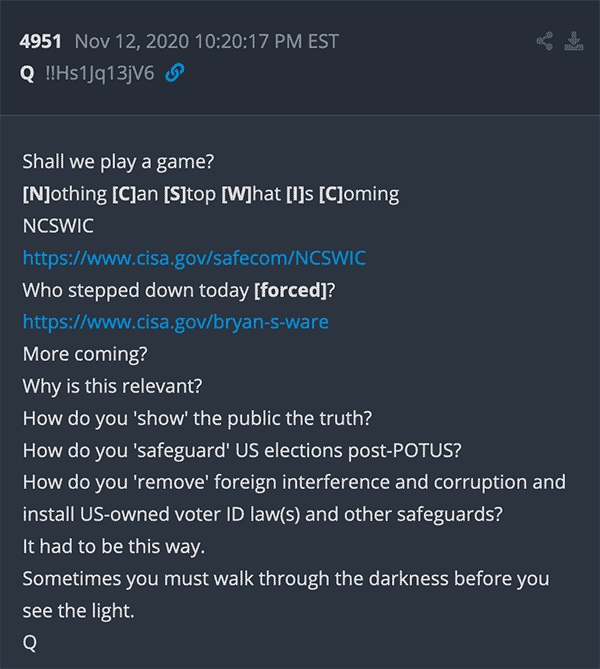Click the 'More coming?' line
Screen dimensions: 600x669
85,354
